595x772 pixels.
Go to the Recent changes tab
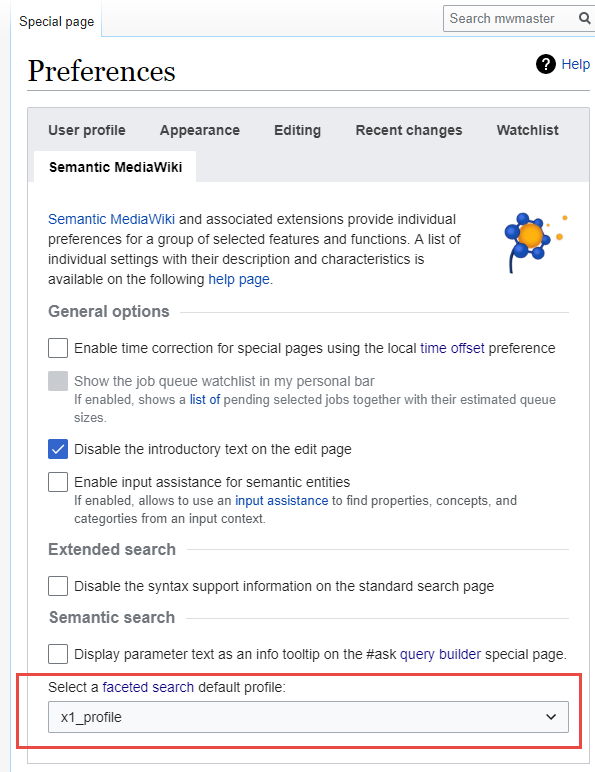pos(409,130)
